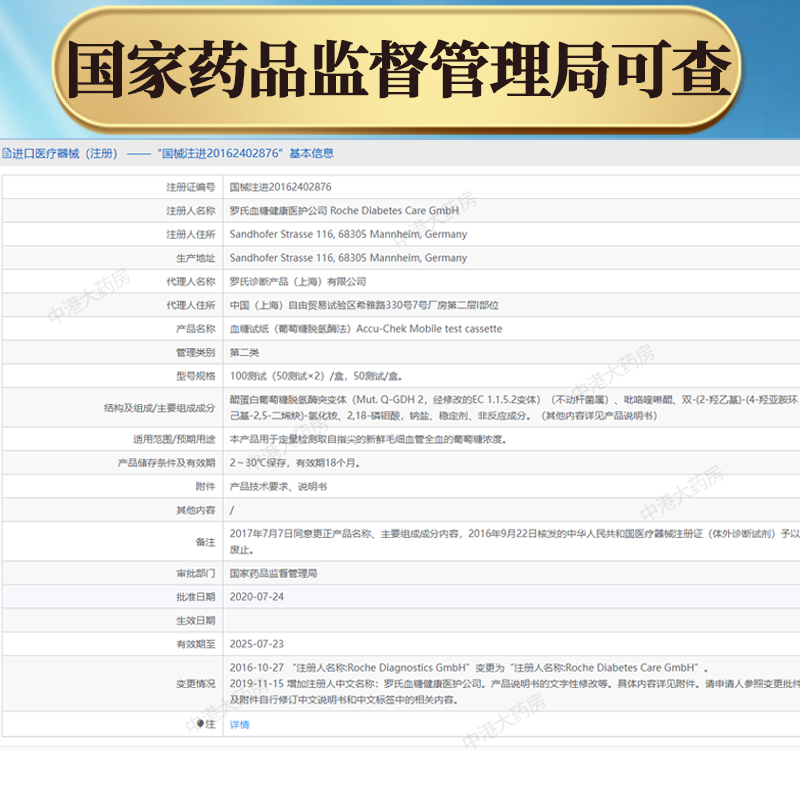Click the 生效日期 label
This screenshot has width=800, height=800.
[196, 620]
